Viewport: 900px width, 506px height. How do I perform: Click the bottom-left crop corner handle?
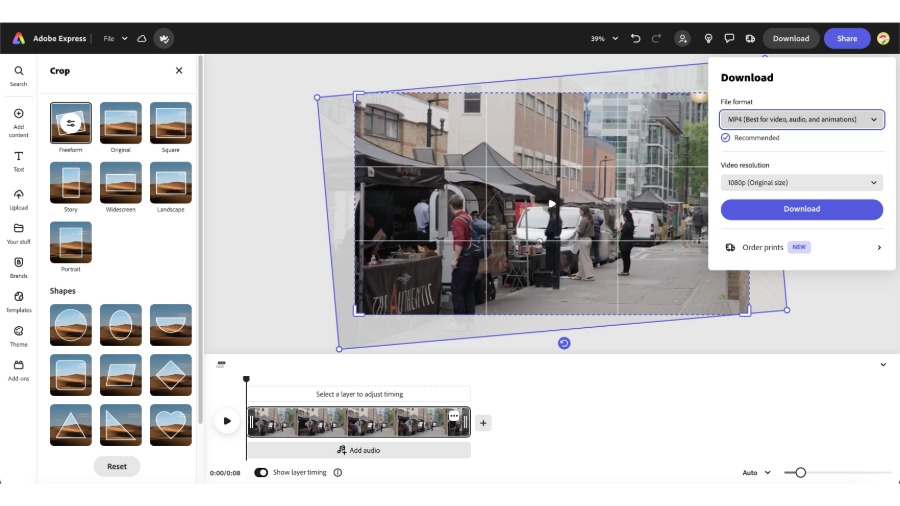(x=359, y=310)
